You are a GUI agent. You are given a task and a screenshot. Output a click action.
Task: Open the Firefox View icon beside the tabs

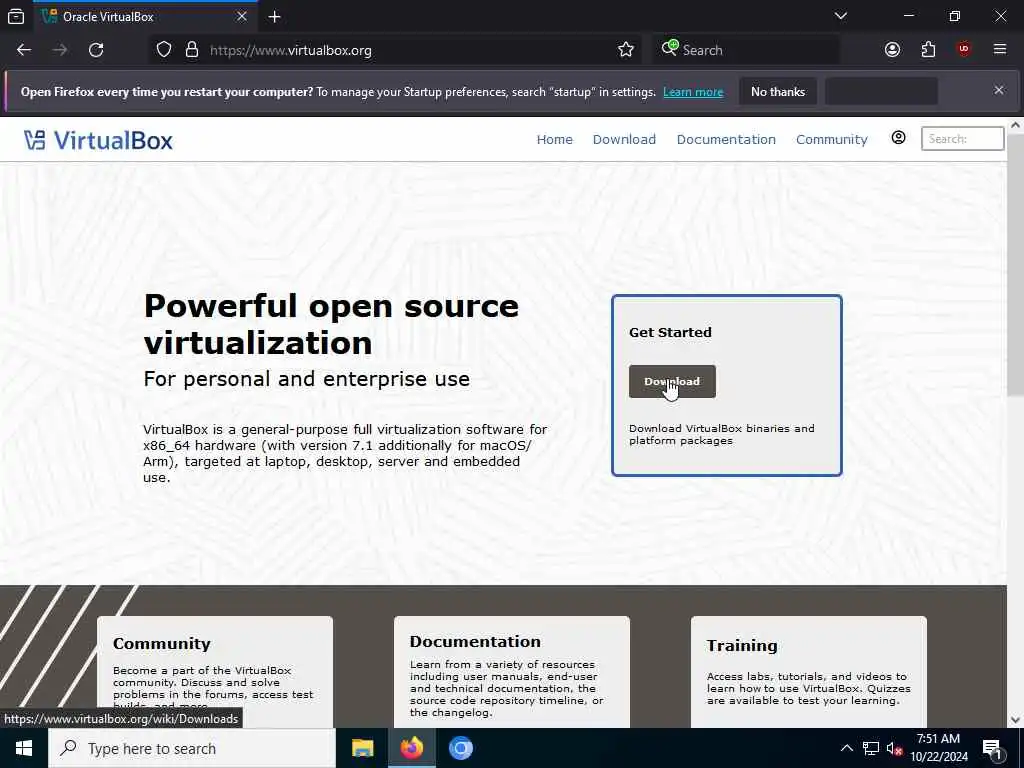[x=16, y=16]
